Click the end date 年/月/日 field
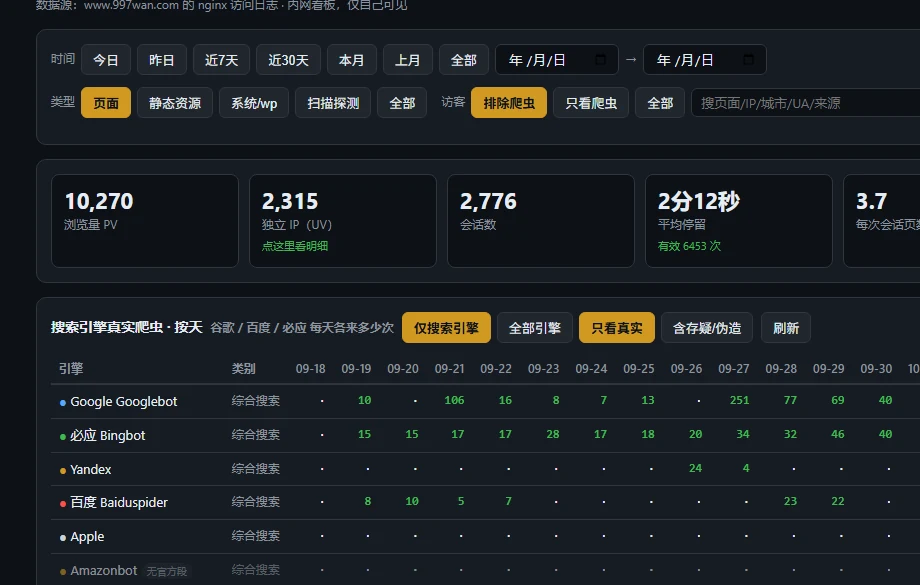Viewport: 920px width, 585px height. click(x=704, y=60)
